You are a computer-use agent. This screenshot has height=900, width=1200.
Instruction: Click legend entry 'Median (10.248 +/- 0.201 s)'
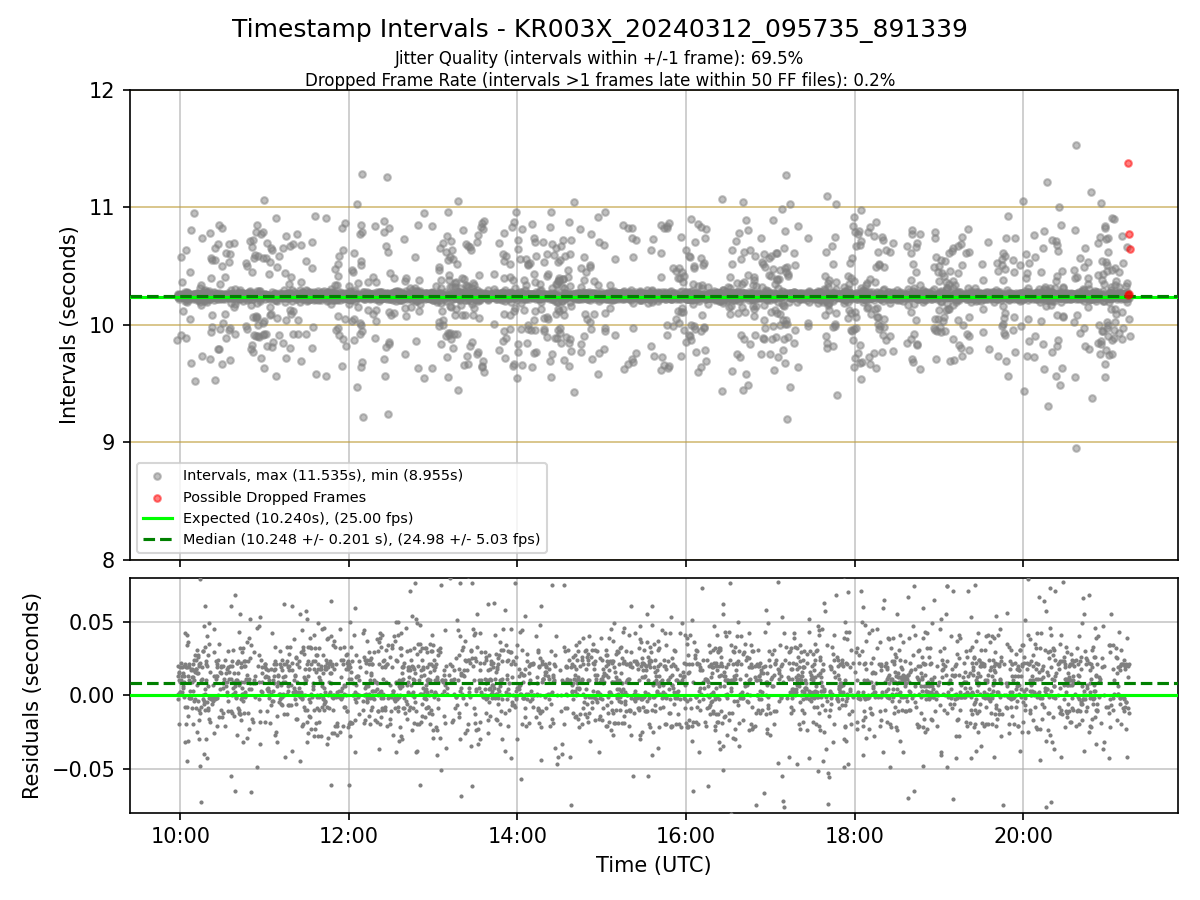coord(362,539)
